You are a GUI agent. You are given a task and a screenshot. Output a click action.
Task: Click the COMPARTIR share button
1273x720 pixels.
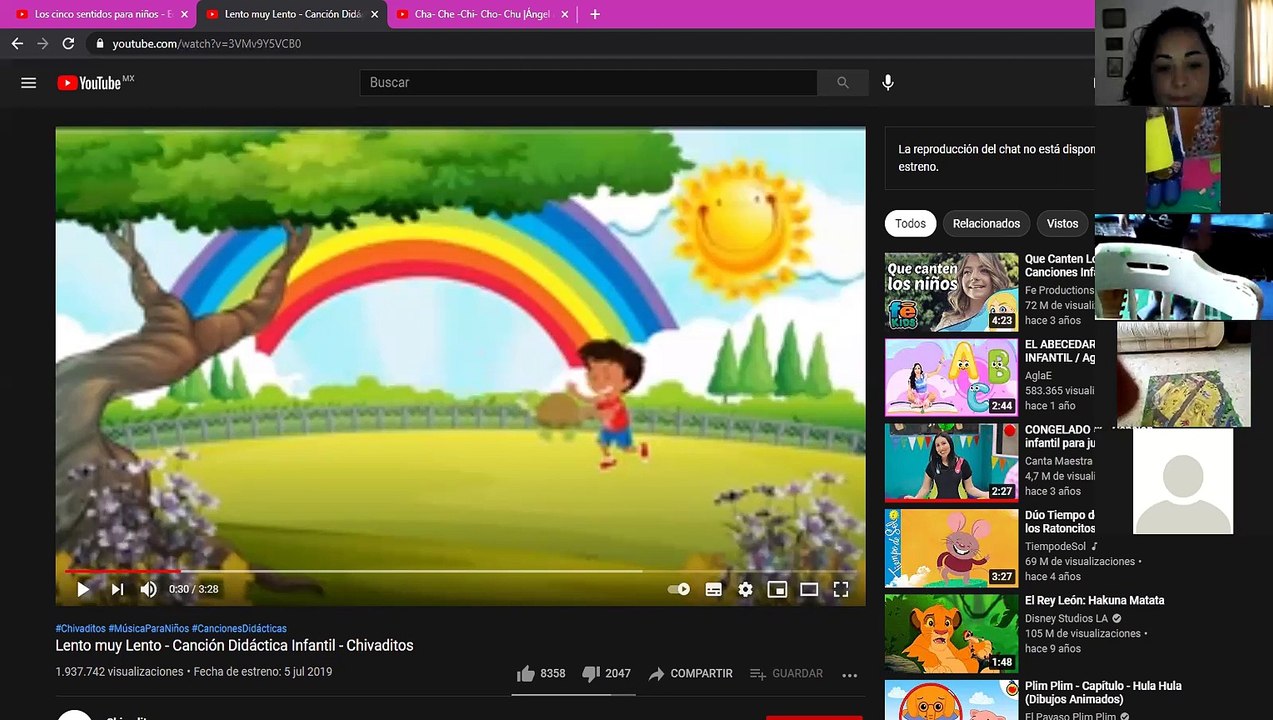pos(690,674)
